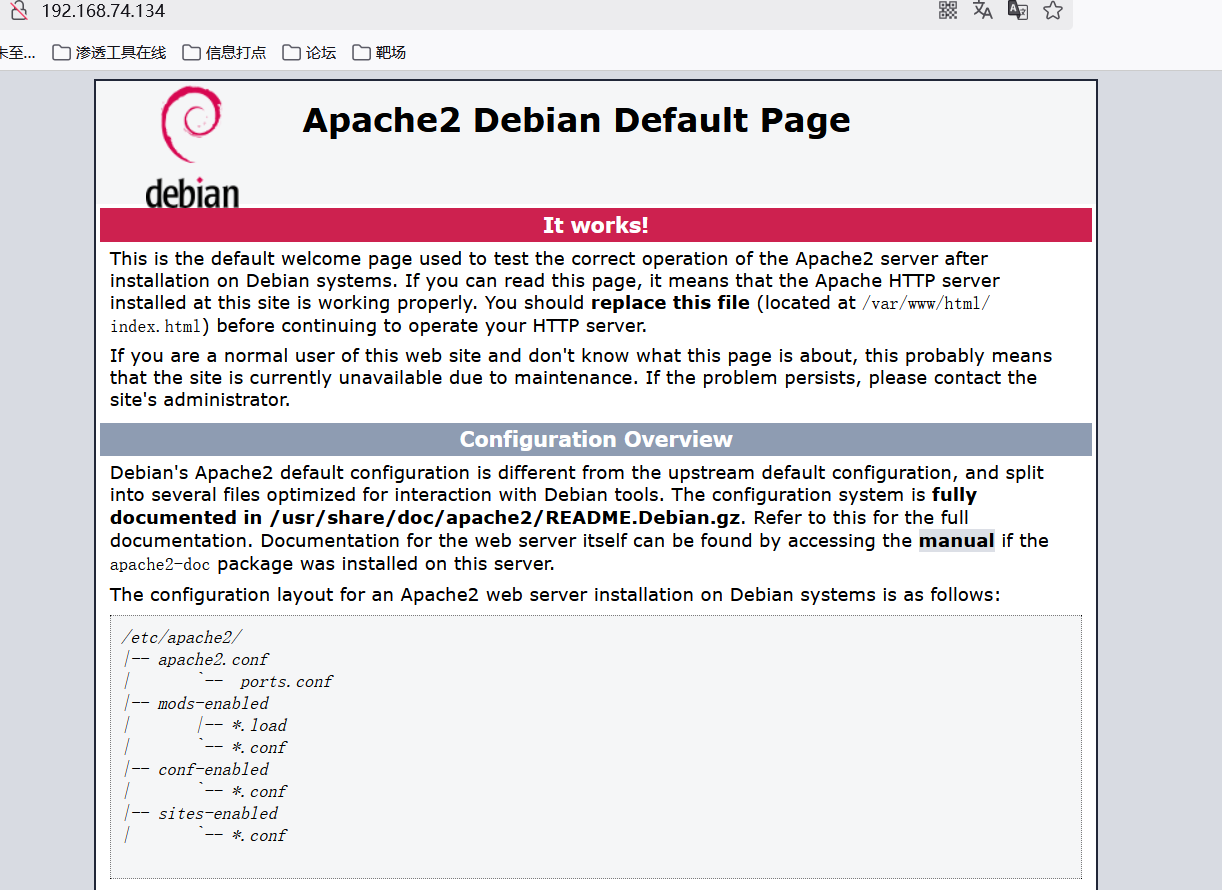Viewport: 1222px width, 890px height.
Task: Click the 'apache2-doc' package name
Action: coord(161,564)
